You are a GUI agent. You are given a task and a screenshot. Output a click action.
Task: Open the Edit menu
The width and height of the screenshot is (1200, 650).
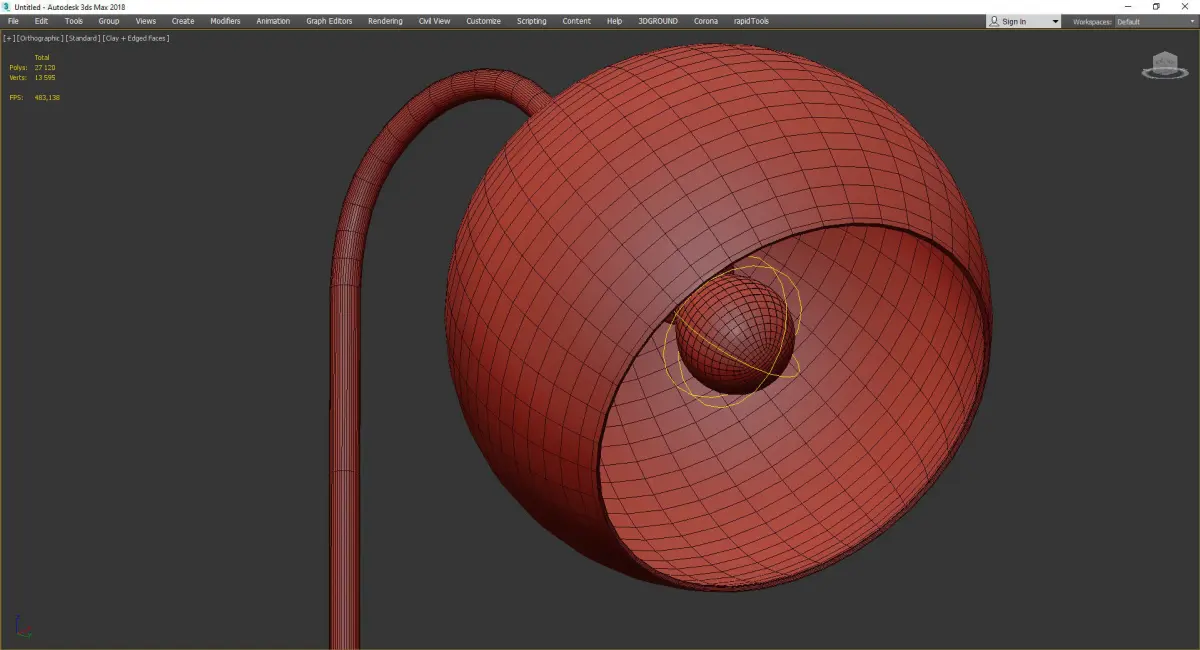pos(41,21)
